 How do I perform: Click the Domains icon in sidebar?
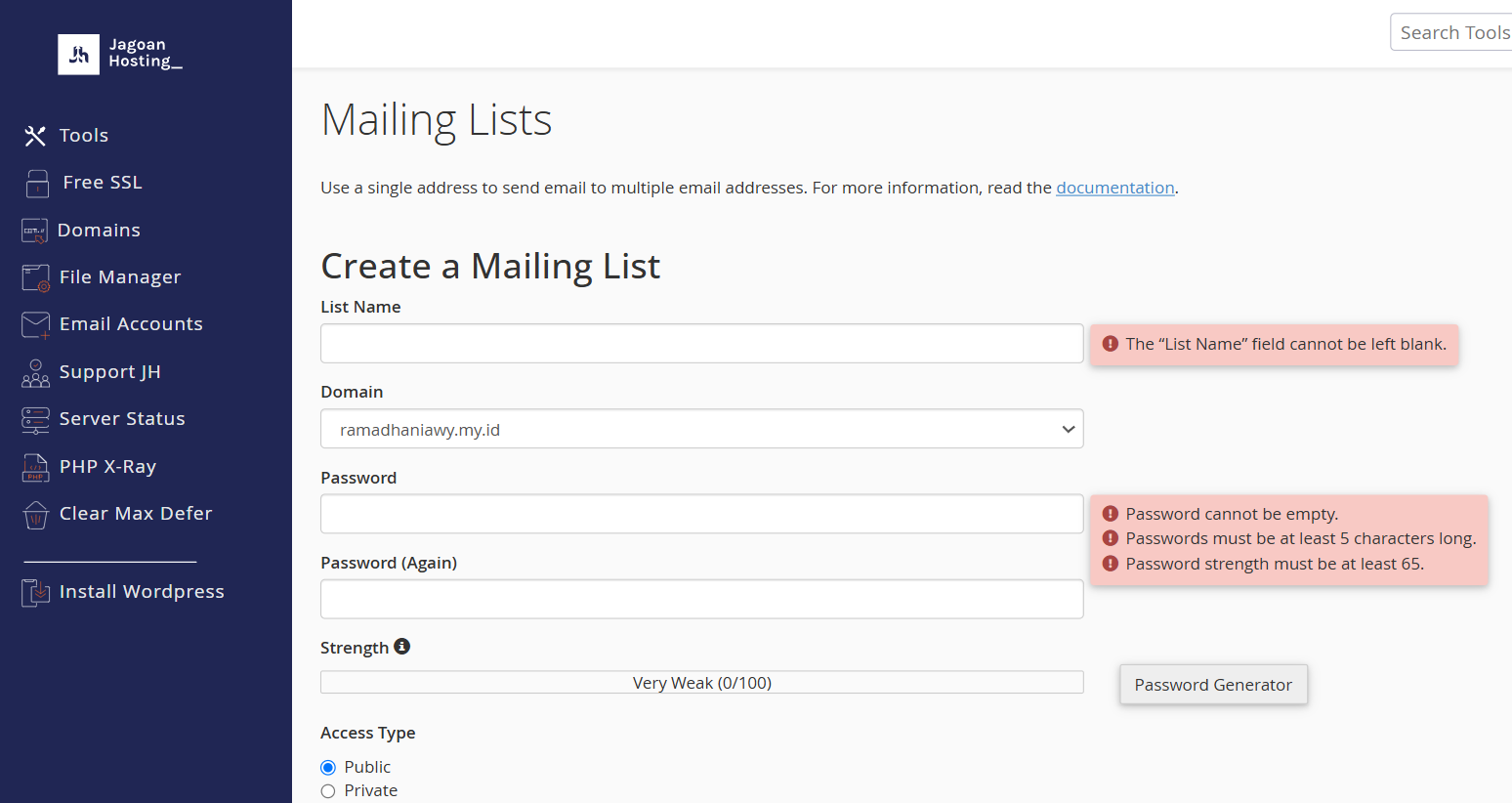(34, 231)
